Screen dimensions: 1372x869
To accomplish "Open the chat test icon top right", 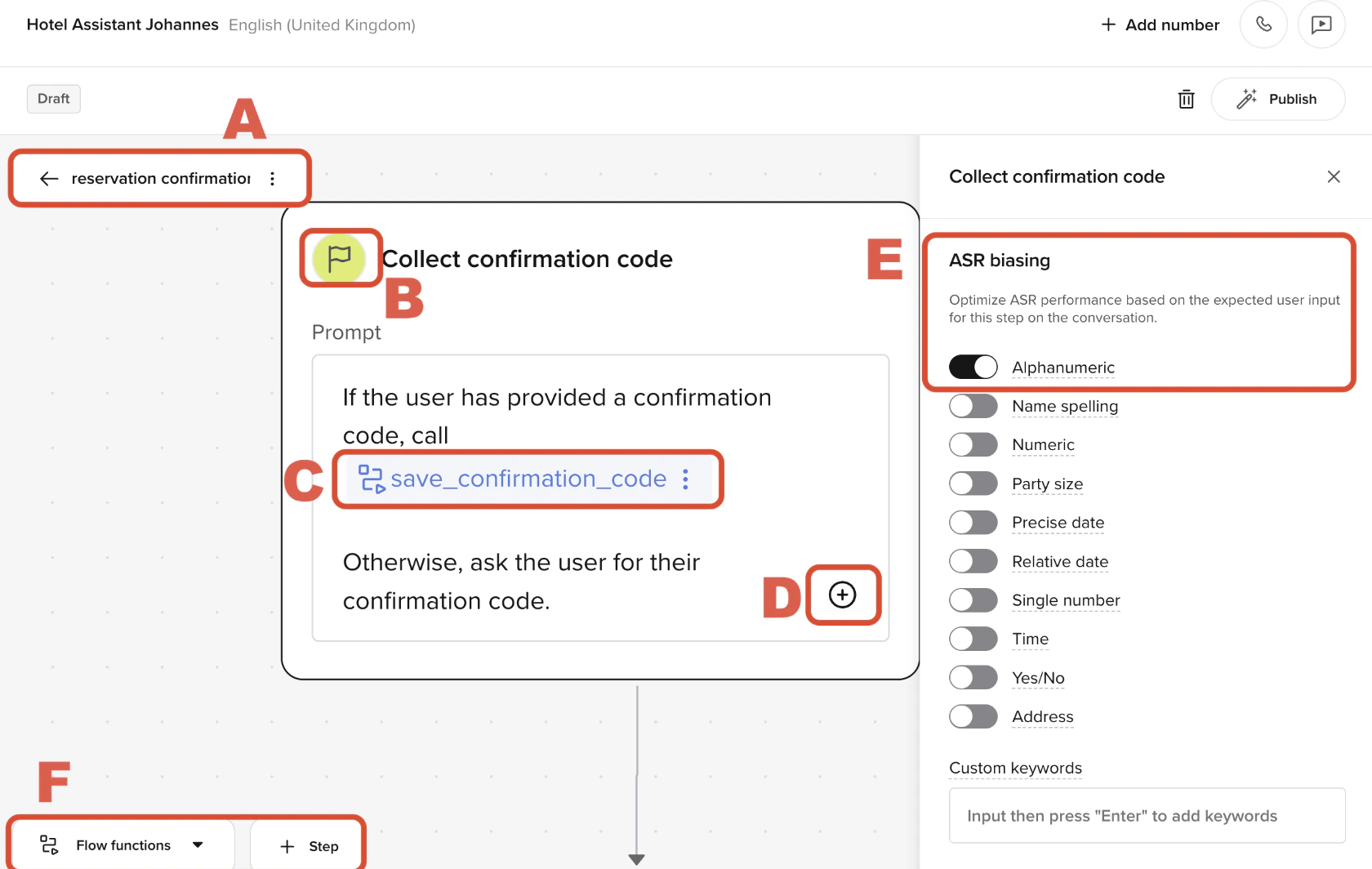I will pyautogui.click(x=1321, y=25).
